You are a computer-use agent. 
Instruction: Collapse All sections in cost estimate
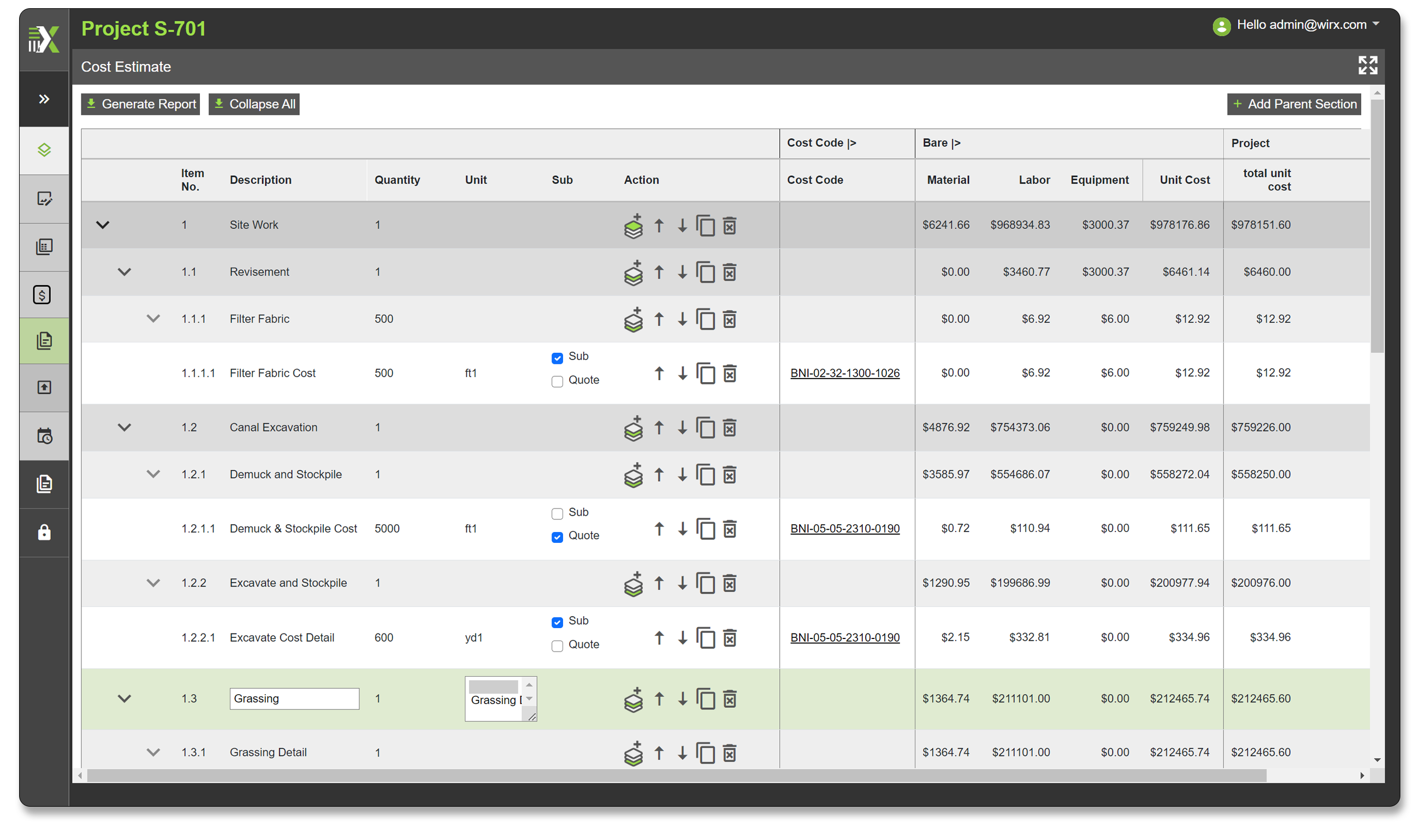254,104
